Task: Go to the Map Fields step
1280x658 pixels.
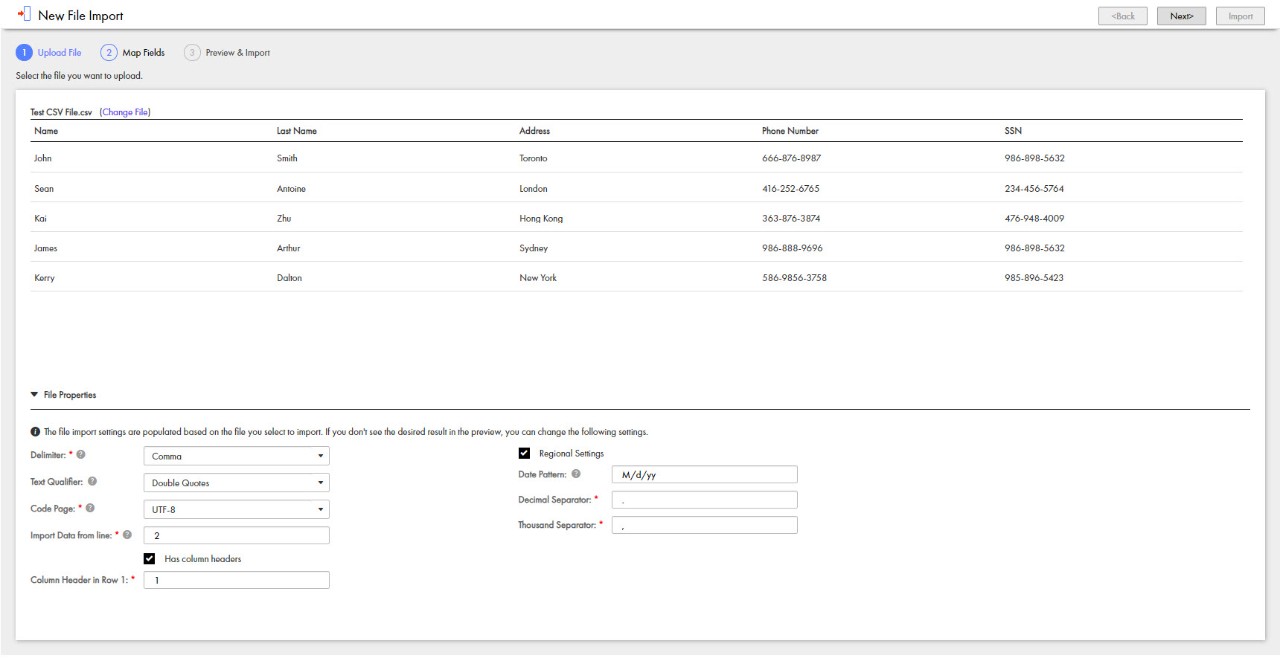Action: pos(133,52)
